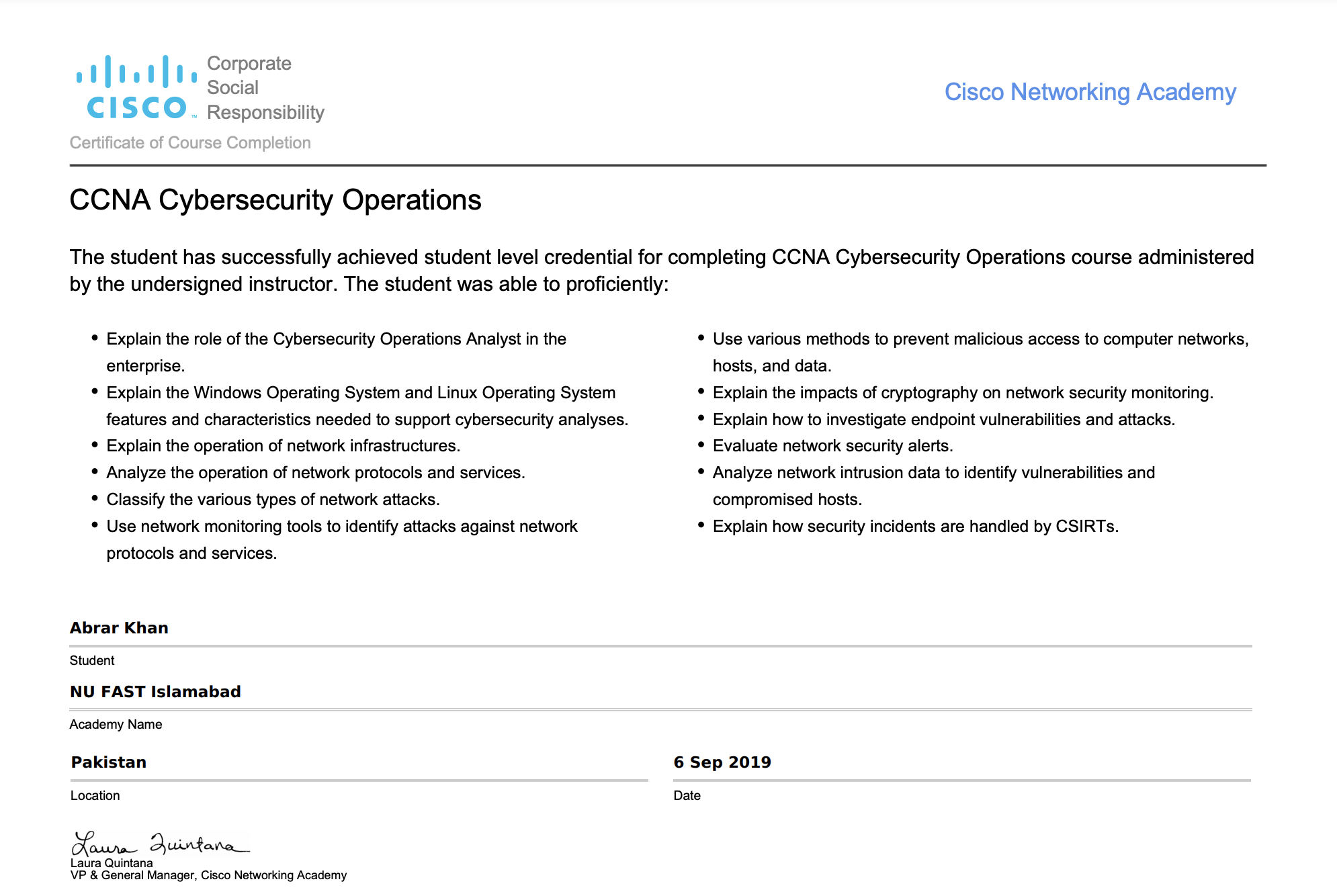The height and width of the screenshot is (896, 1337).
Task: Click the CCNA Cybersecurity Operations title
Action: point(275,200)
